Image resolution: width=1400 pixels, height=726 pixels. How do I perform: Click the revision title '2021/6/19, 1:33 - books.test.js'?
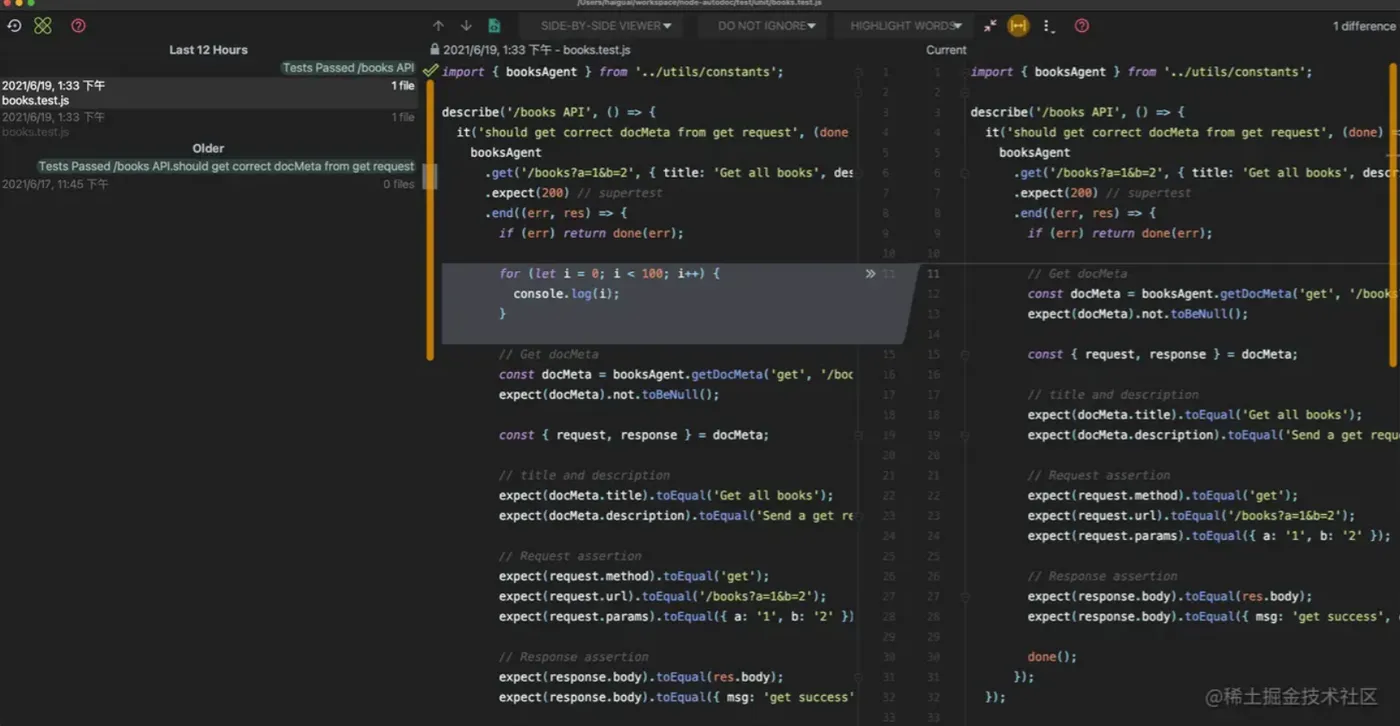(537, 49)
